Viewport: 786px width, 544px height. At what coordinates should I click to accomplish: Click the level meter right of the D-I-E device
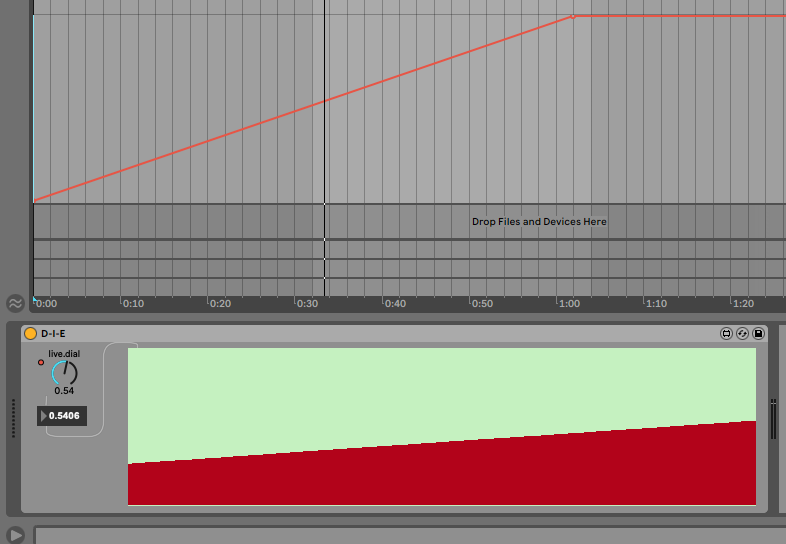click(773, 421)
